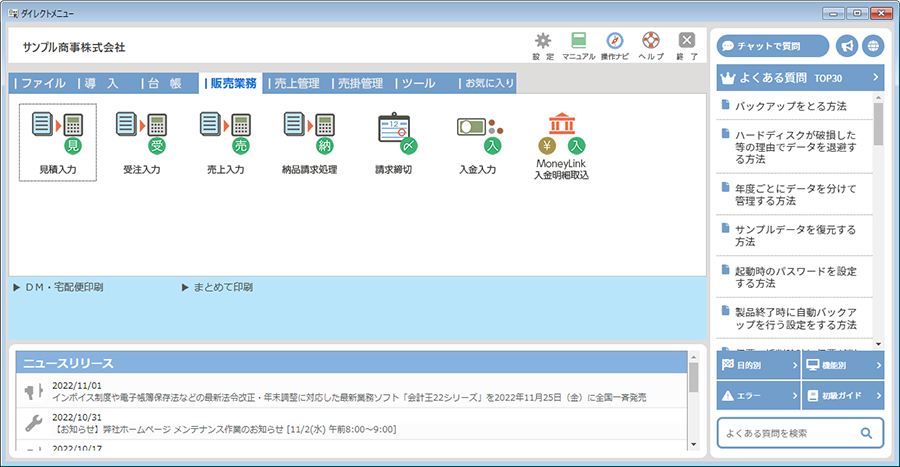The image size is (900, 467).
Task: Open the マニュアル book icon
Action: coord(578,41)
